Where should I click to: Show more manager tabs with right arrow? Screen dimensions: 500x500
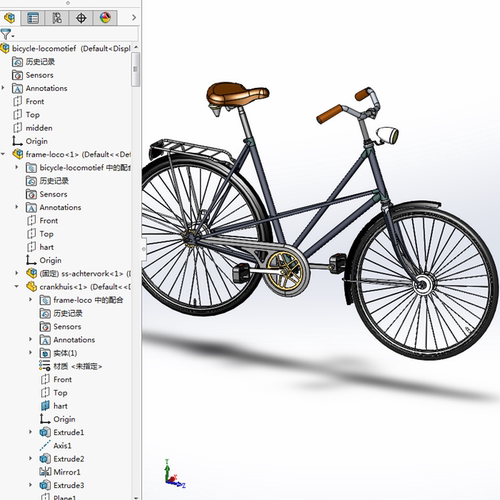[x=134, y=17]
